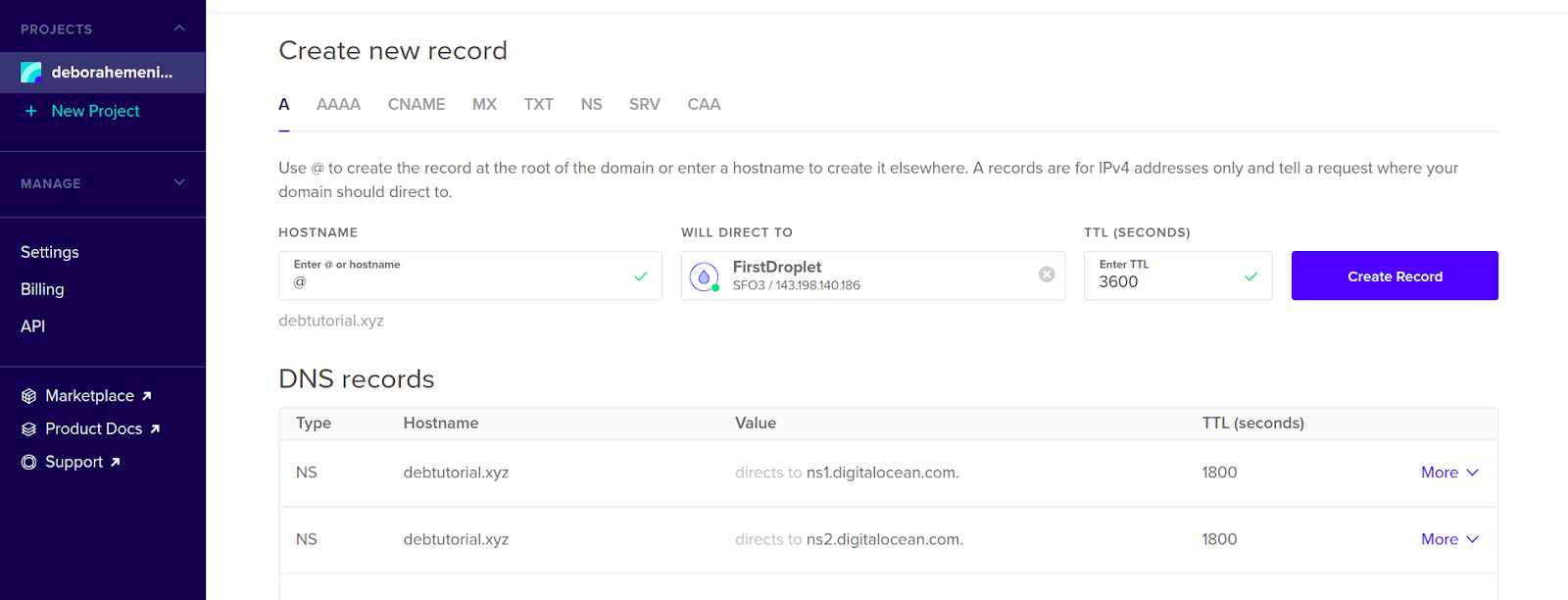Click the ns2.digitalocean.com. value
This screenshot has height=600, width=1568.
pos(884,539)
